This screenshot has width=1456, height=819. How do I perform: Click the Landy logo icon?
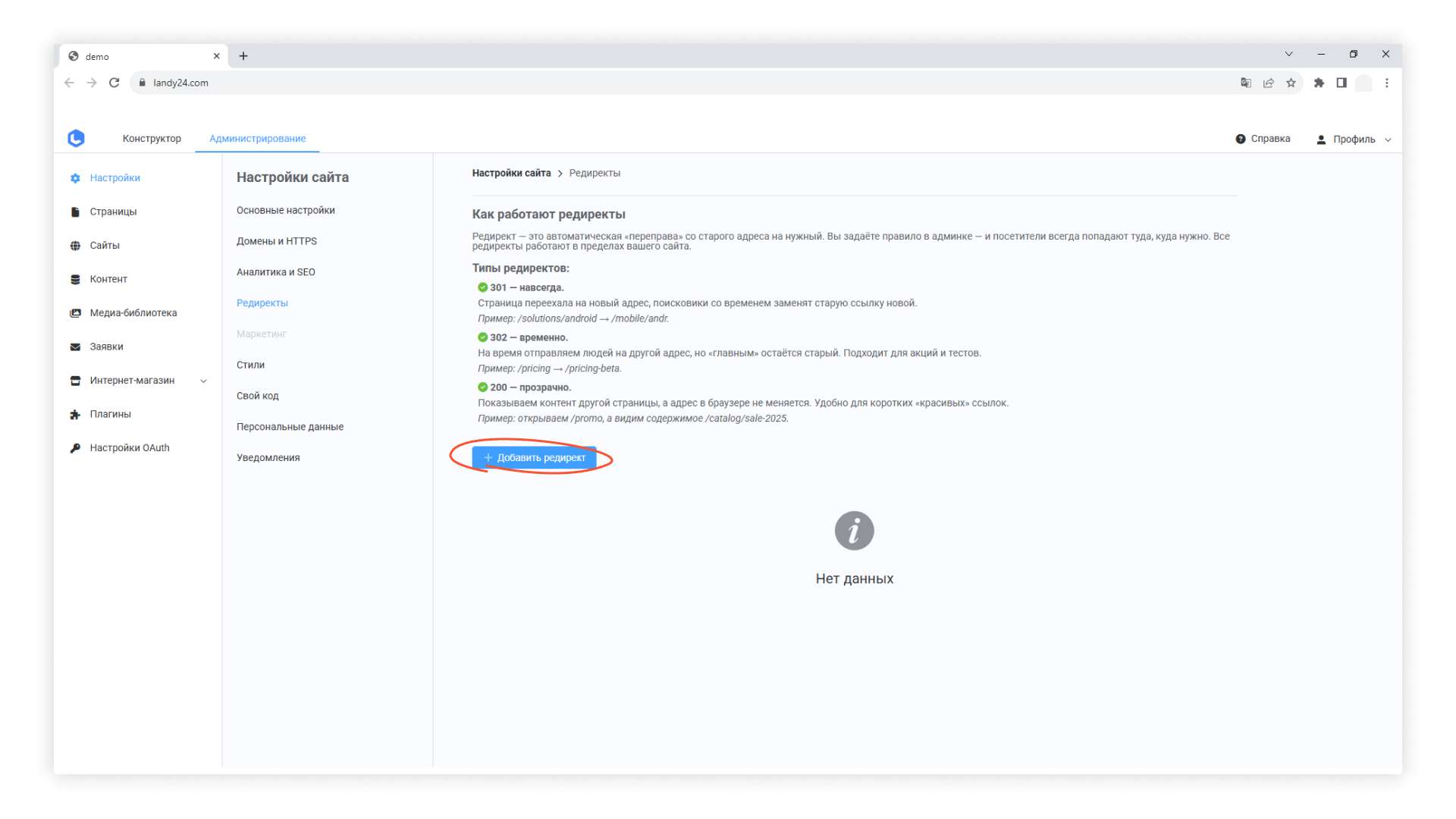(76, 138)
